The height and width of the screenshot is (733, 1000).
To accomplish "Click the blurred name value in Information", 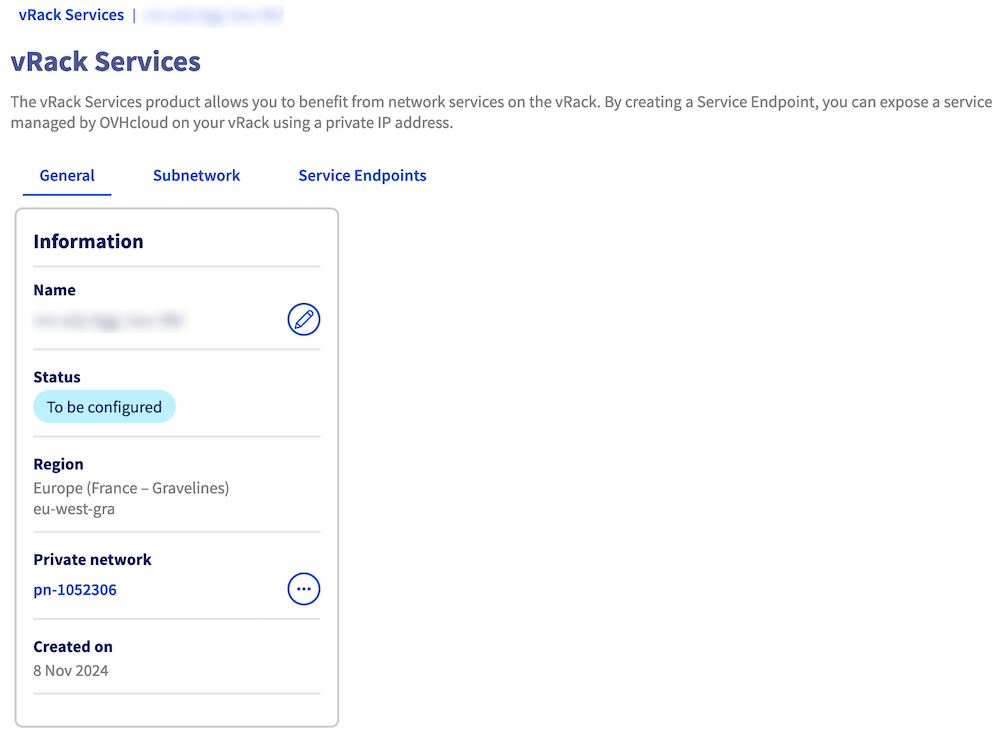I will pos(110,321).
